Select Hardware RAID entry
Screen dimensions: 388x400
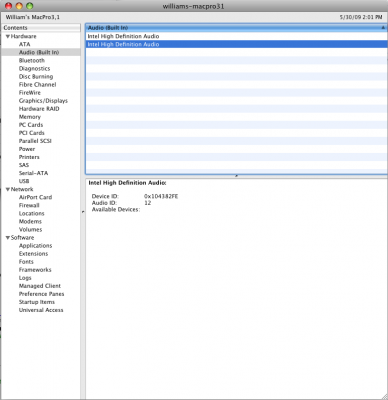tap(39, 109)
